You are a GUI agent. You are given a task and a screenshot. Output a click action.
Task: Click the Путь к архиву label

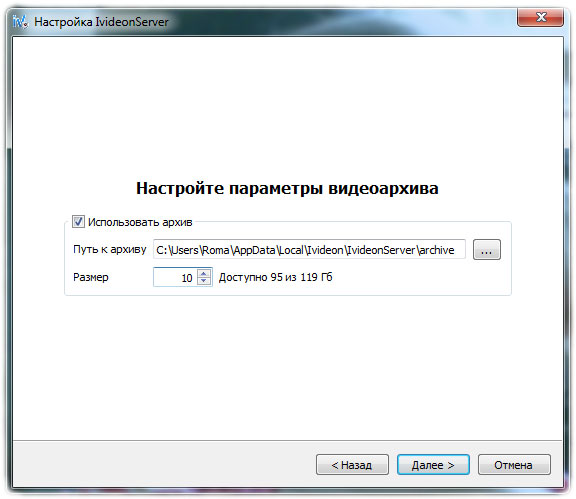109,249
